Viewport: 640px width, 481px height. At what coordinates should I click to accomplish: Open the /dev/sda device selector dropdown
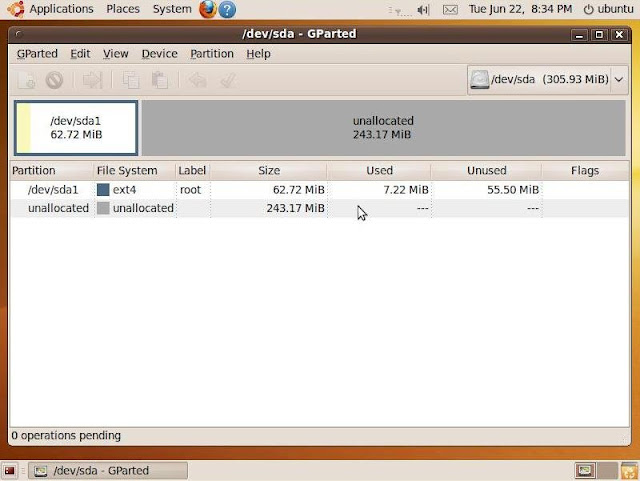point(548,79)
